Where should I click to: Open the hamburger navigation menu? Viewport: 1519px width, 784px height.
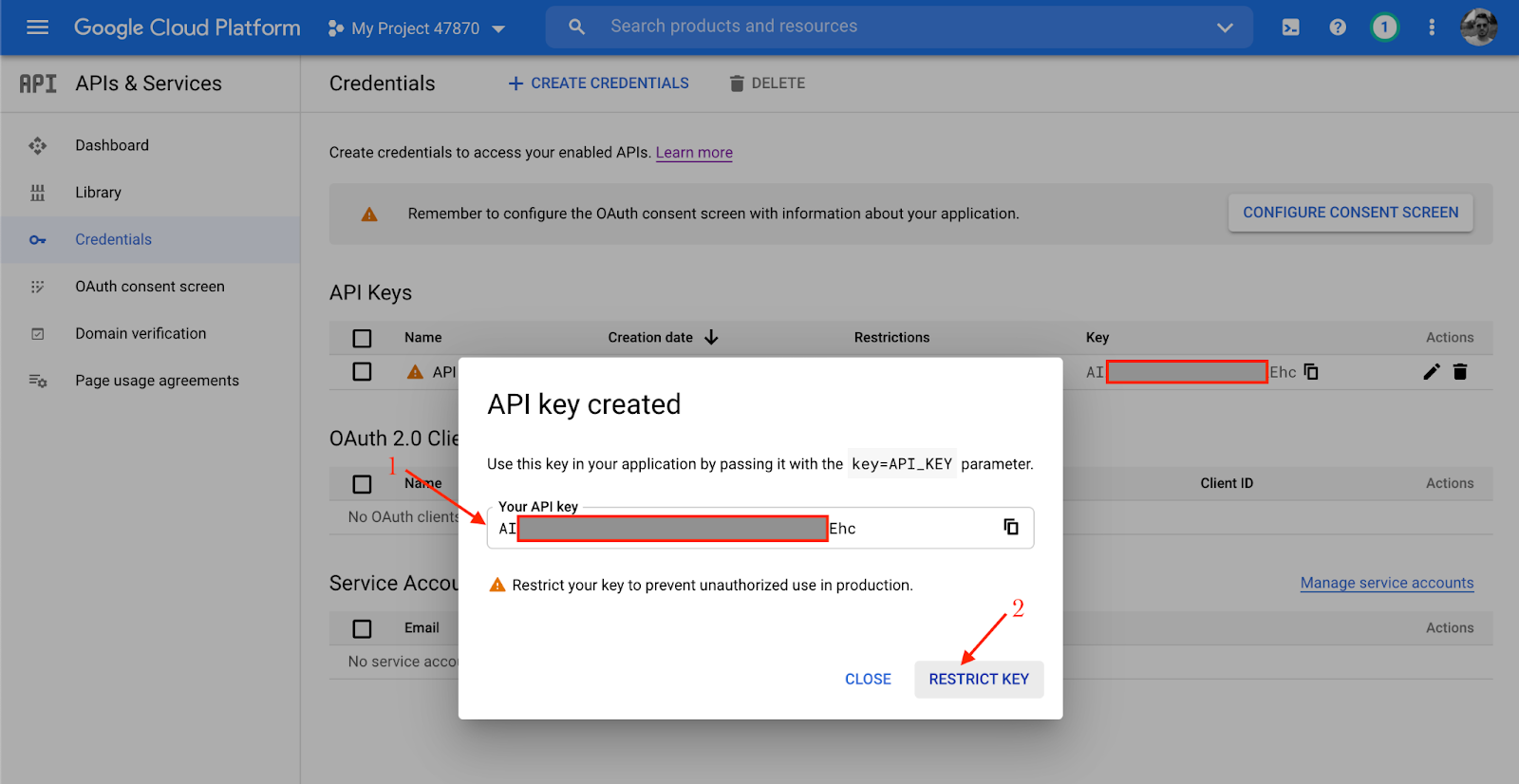click(x=38, y=28)
